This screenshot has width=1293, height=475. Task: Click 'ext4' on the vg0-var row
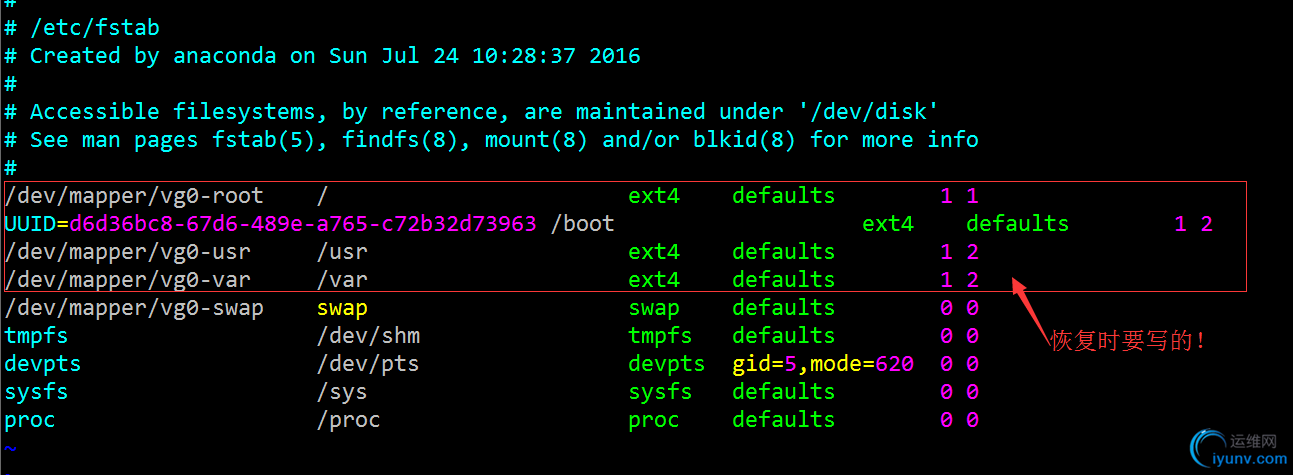click(654, 280)
